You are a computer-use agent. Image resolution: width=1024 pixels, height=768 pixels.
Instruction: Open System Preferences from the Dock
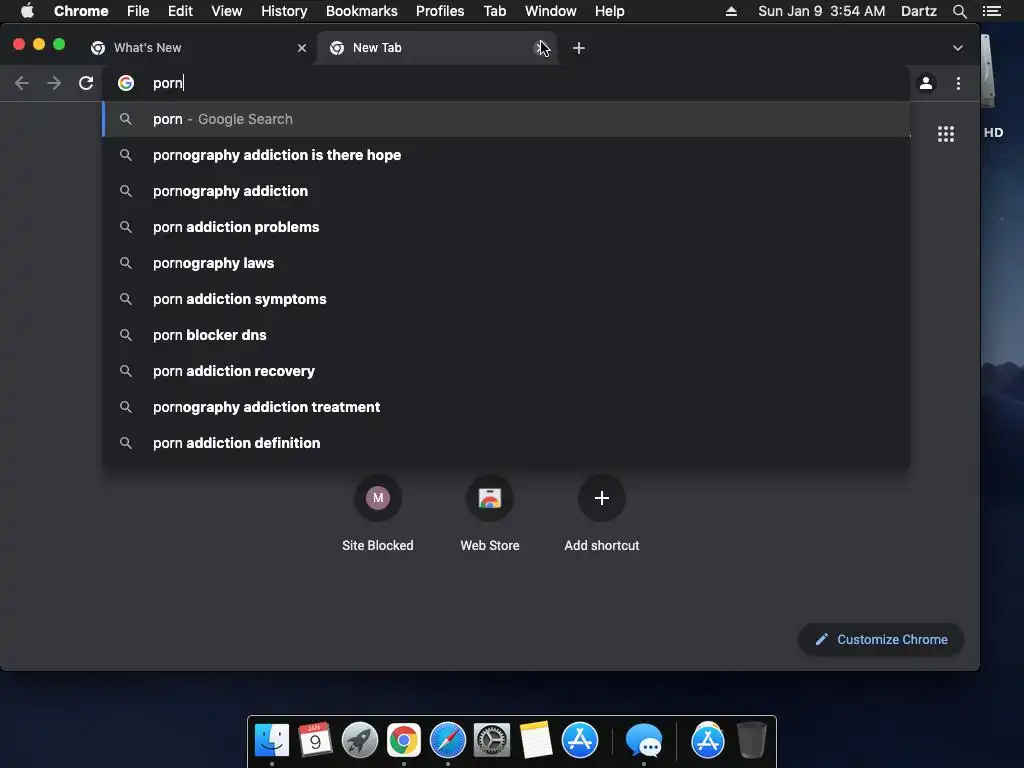pyautogui.click(x=492, y=741)
